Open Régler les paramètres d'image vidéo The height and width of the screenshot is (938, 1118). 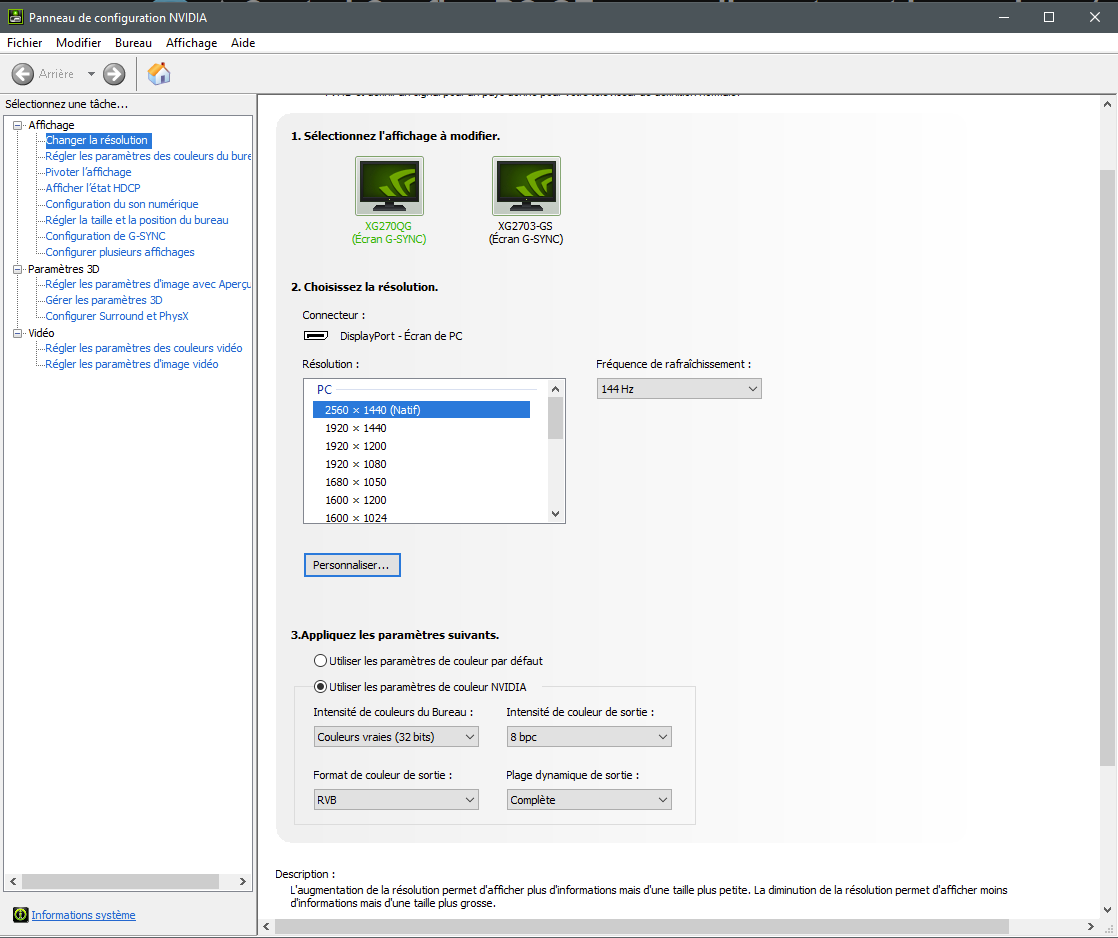tap(132, 364)
